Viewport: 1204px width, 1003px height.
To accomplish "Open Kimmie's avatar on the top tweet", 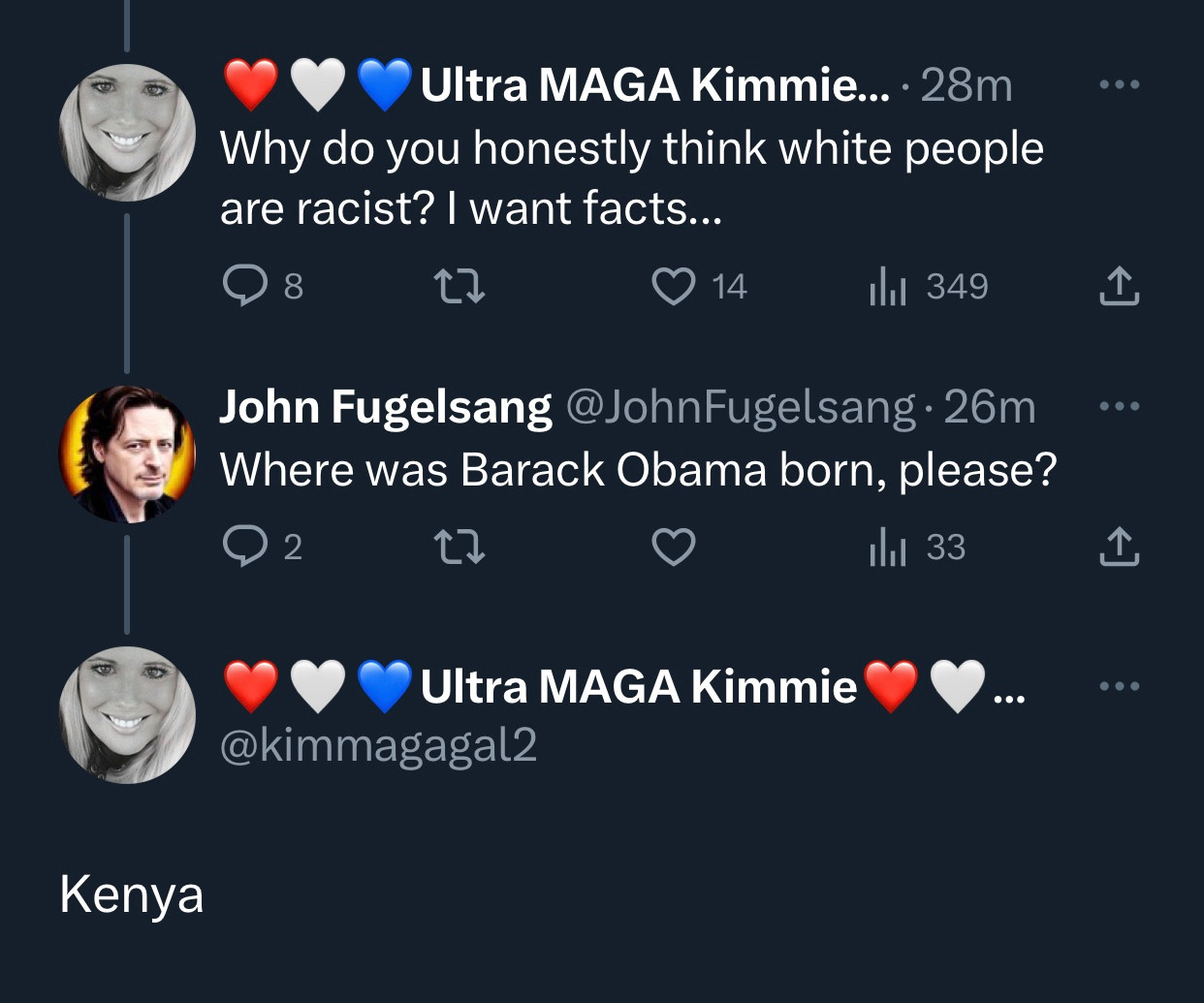I will [127, 133].
